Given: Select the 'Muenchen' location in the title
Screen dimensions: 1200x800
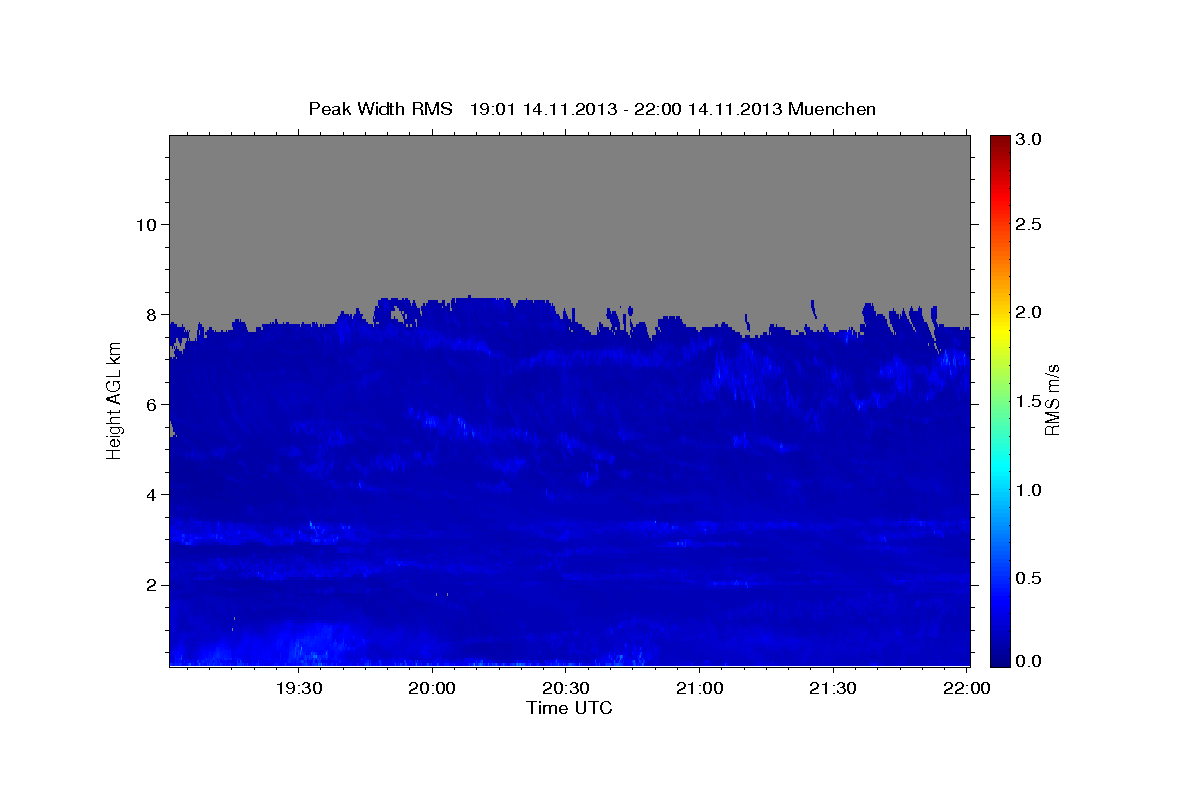Looking at the screenshot, I should [x=832, y=108].
